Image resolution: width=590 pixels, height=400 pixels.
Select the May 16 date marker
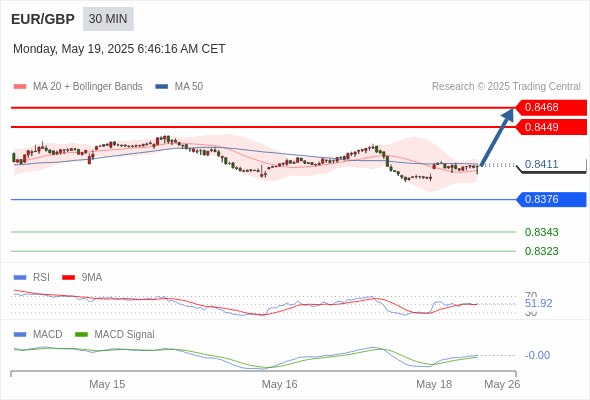pos(280,384)
